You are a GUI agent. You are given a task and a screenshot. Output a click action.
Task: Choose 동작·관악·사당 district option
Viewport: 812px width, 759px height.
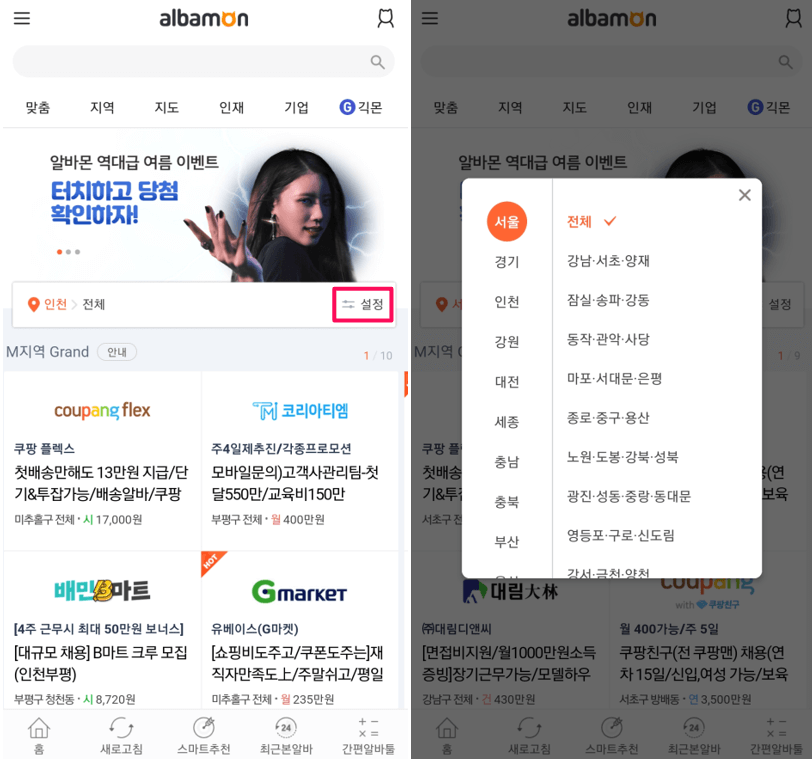pyautogui.click(x=608, y=339)
